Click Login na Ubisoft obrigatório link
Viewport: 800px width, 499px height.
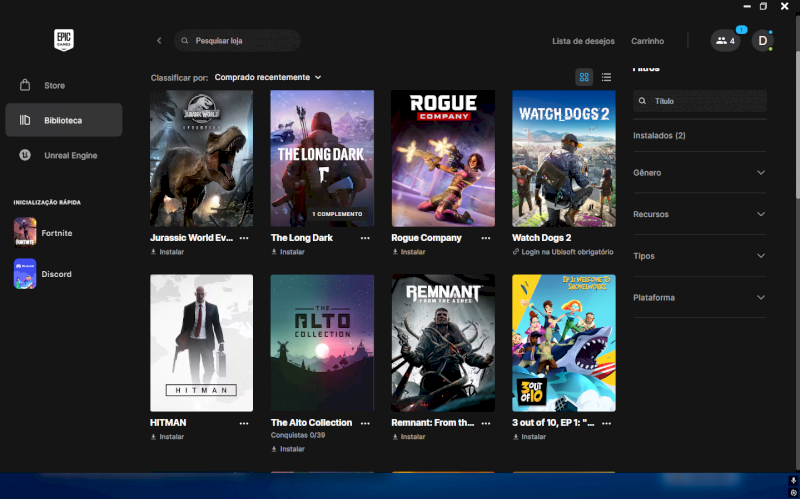click(x=563, y=252)
